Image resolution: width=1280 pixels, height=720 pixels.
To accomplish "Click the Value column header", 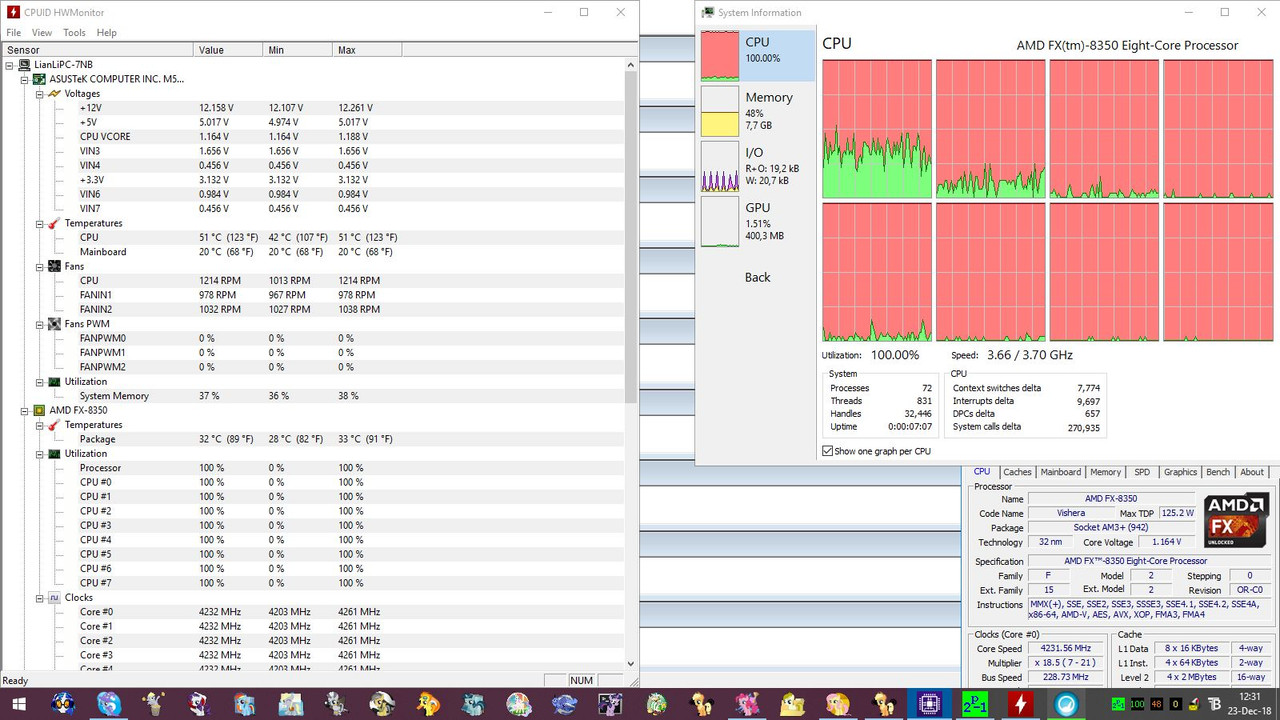I will tap(229, 49).
